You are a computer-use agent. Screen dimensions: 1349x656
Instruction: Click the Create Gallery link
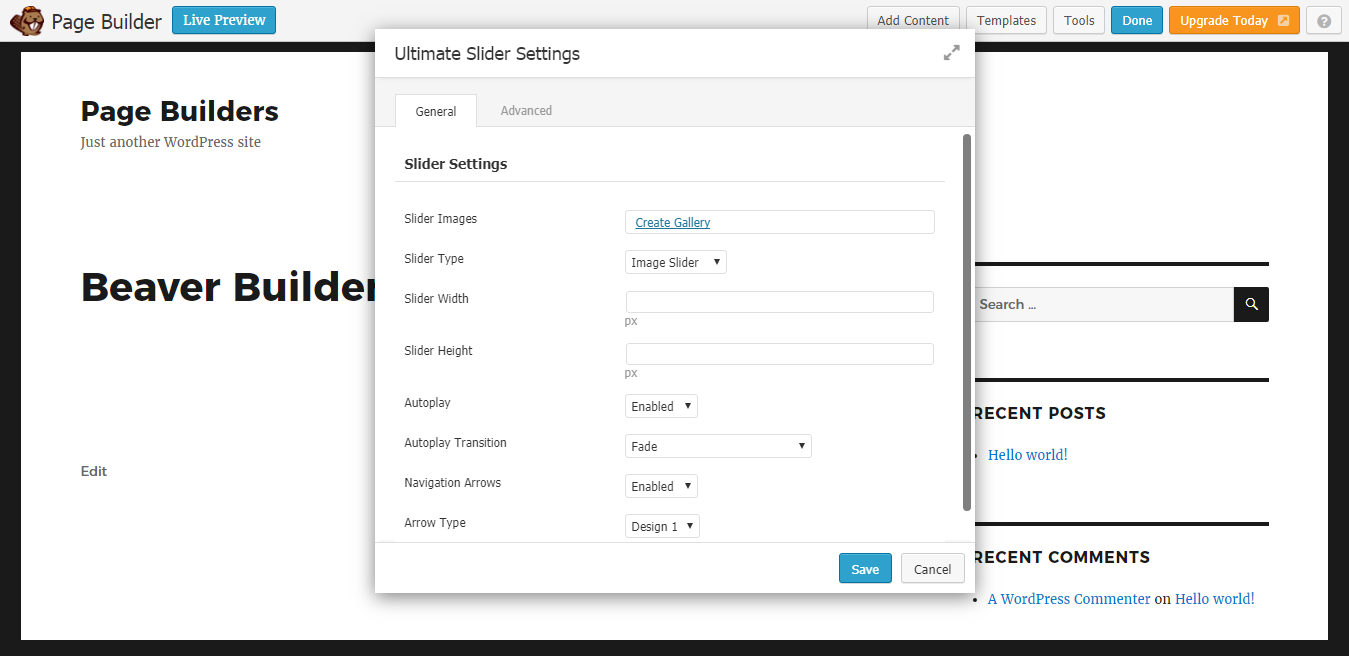673,223
